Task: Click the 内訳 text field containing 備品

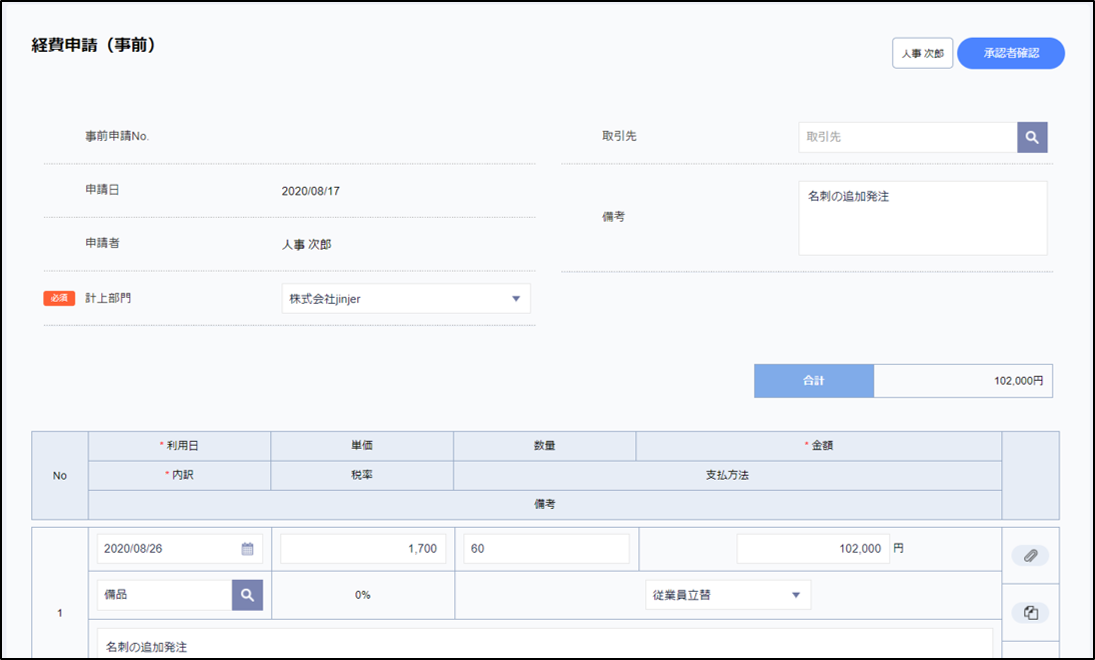Action: pyautogui.click(x=165, y=595)
